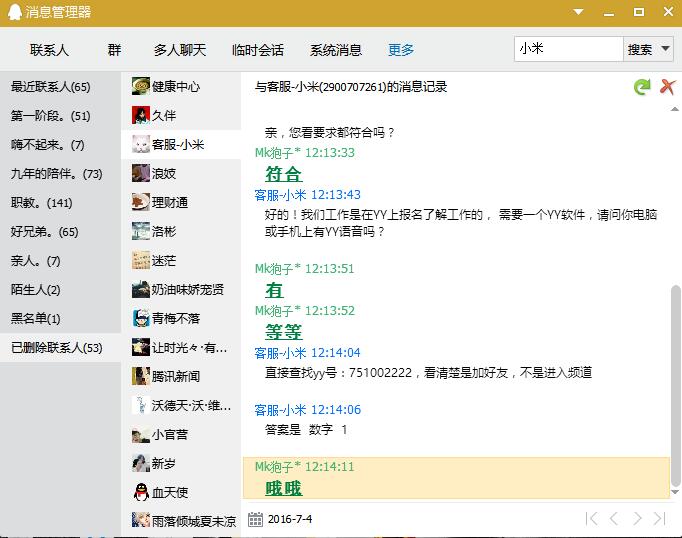682x538 pixels.
Task: Open the 最近联系人(65) group
Action: click(60, 87)
